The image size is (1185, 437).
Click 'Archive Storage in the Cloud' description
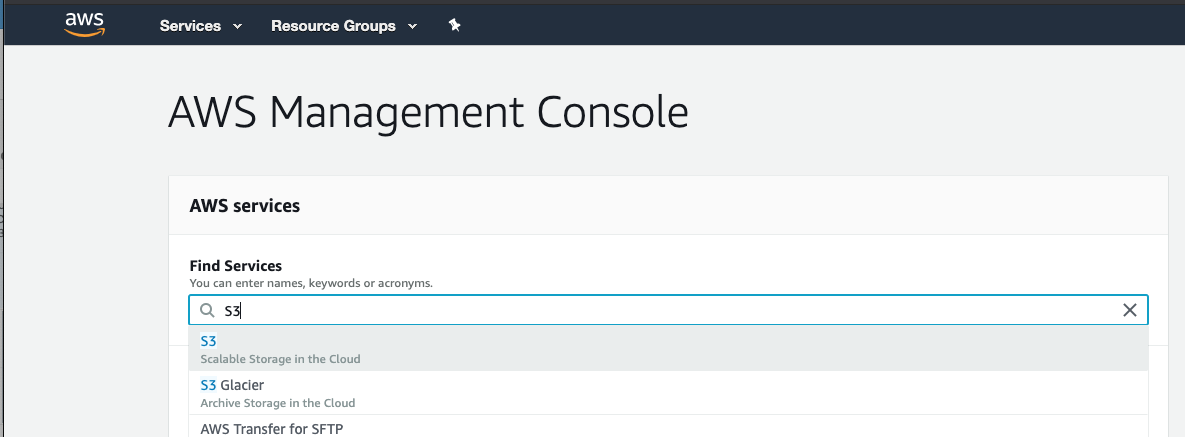[277, 403]
